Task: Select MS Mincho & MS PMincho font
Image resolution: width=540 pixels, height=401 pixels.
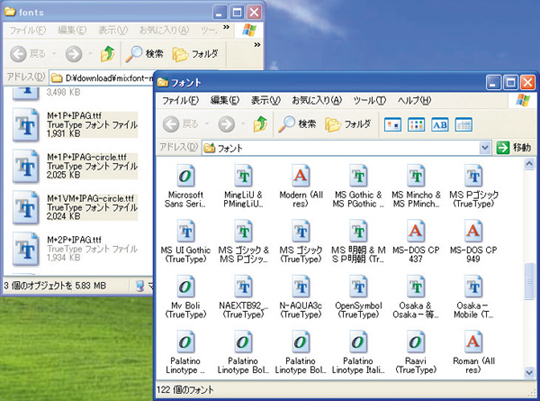Action: point(416,176)
